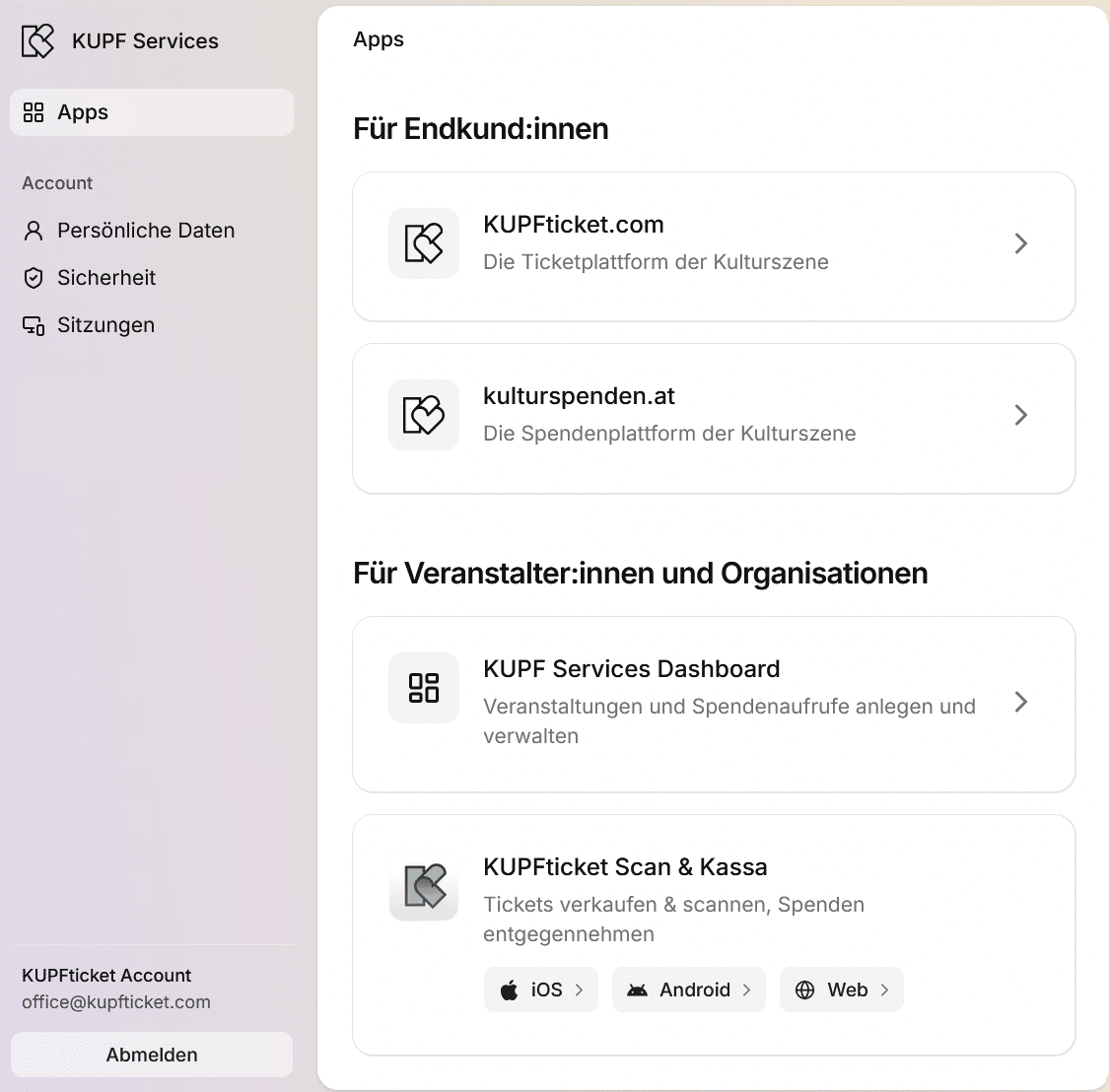Screen dimensions: 1110x1092
Task: Click the KUPF Services header title
Action: (x=145, y=41)
